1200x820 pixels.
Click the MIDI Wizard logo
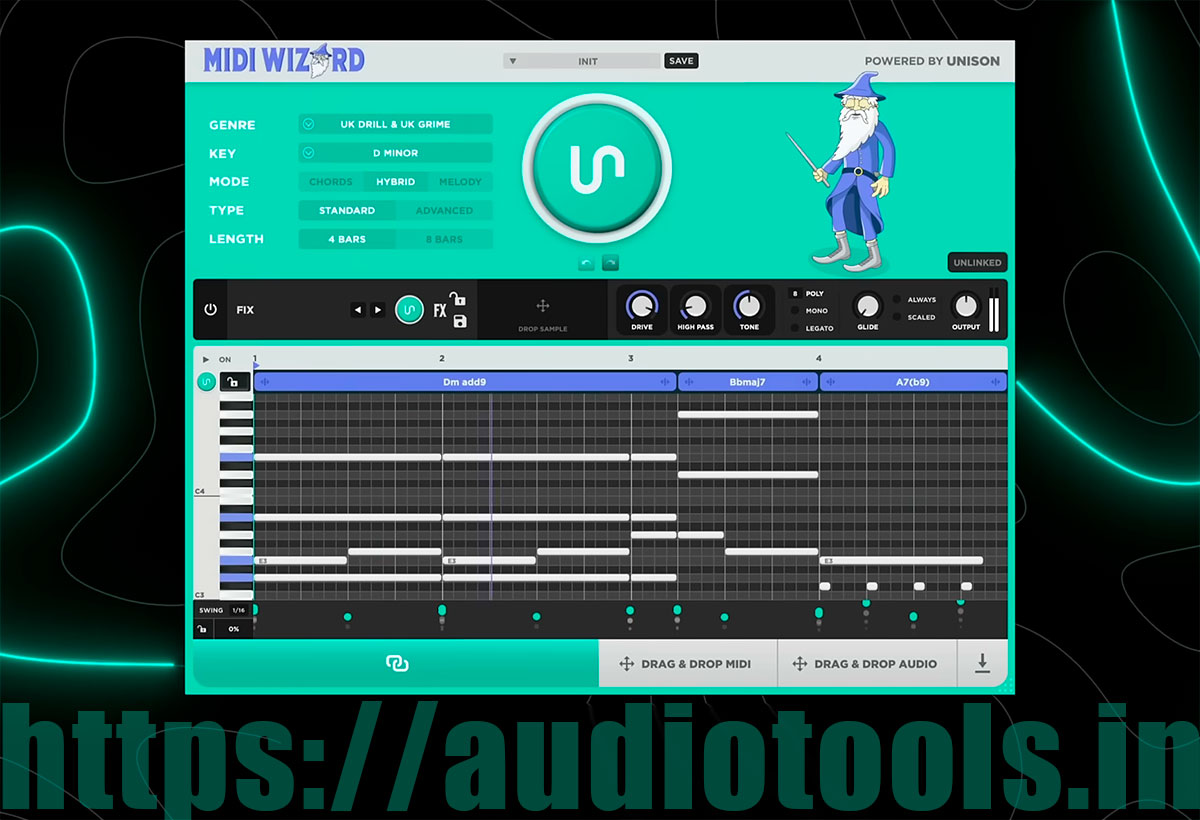(x=284, y=61)
